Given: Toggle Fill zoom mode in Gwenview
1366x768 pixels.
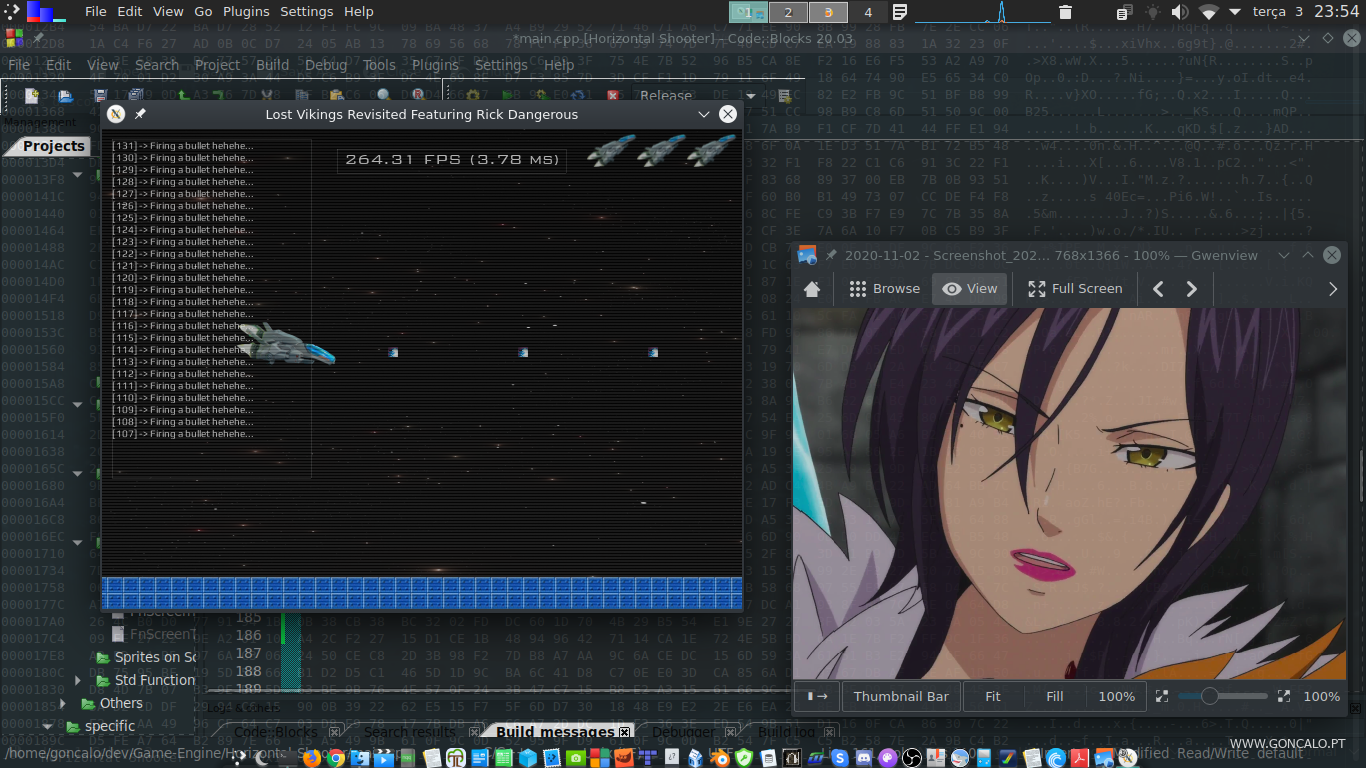Looking at the screenshot, I should point(1054,696).
